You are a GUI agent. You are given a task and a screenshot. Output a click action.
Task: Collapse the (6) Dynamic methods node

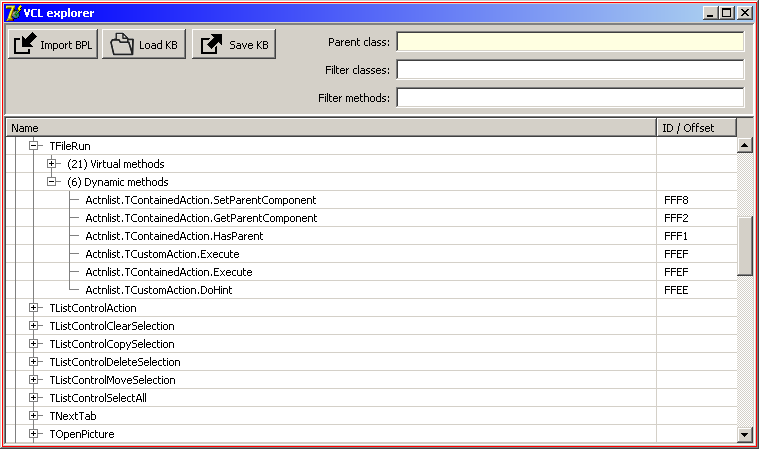[51, 181]
